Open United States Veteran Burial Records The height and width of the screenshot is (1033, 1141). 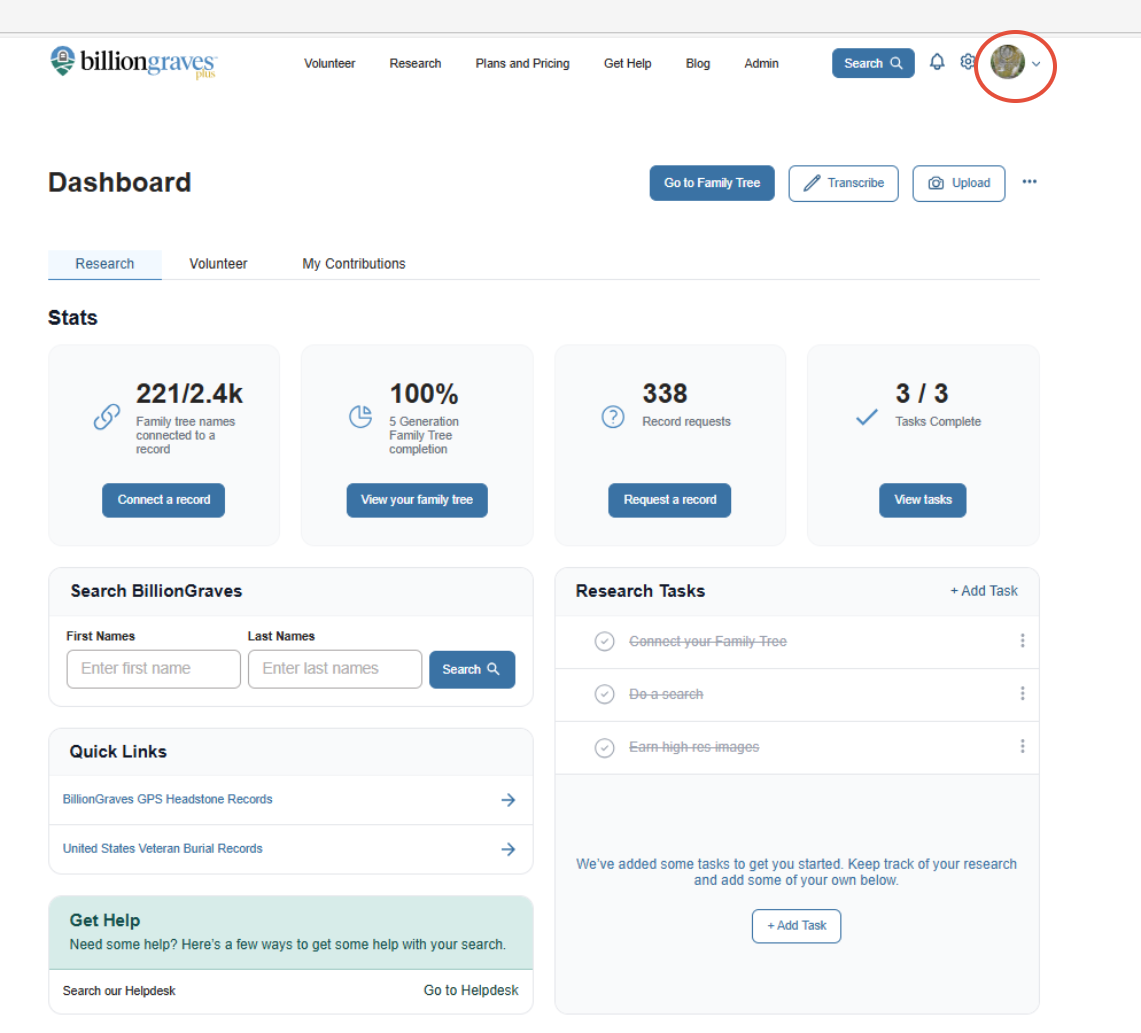click(162, 848)
